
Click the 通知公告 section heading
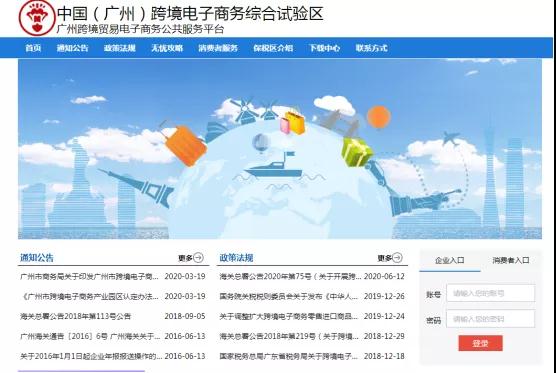coord(37,258)
